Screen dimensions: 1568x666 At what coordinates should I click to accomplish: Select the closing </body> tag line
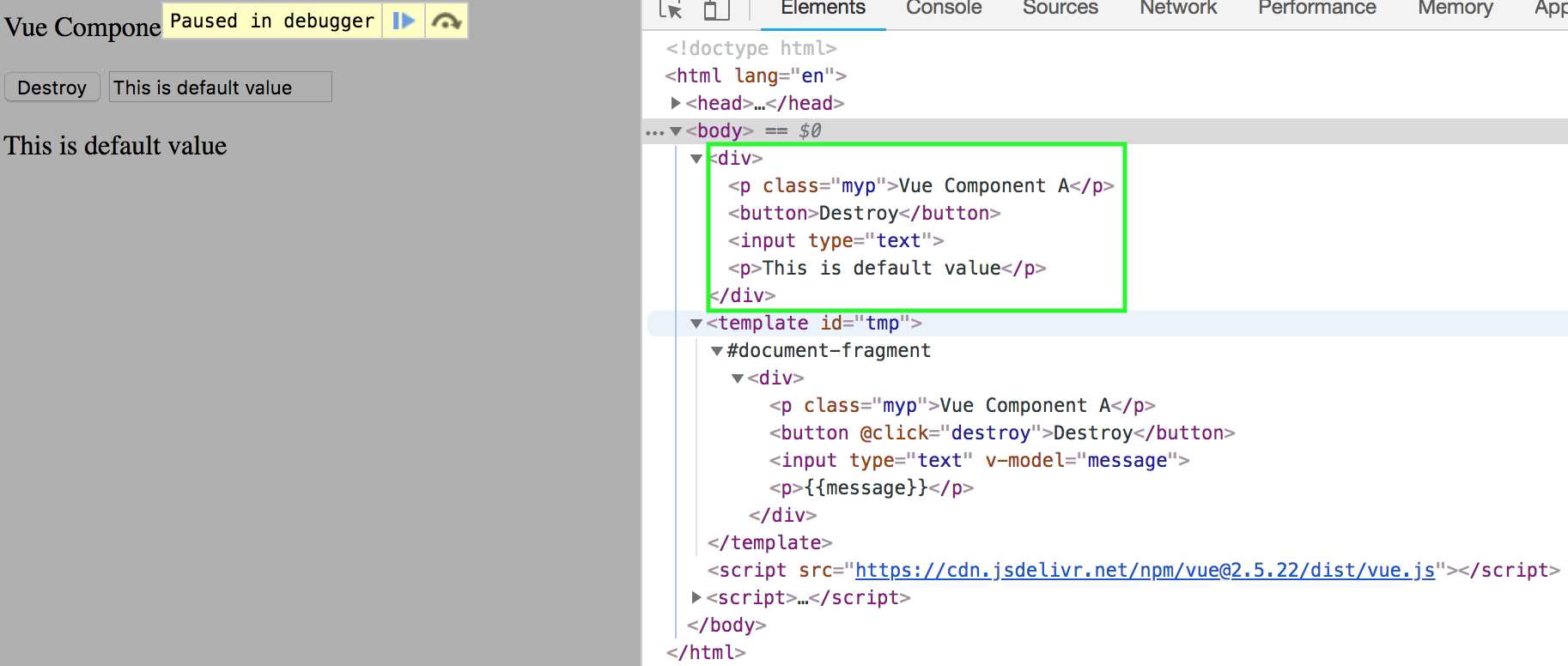coord(726,625)
